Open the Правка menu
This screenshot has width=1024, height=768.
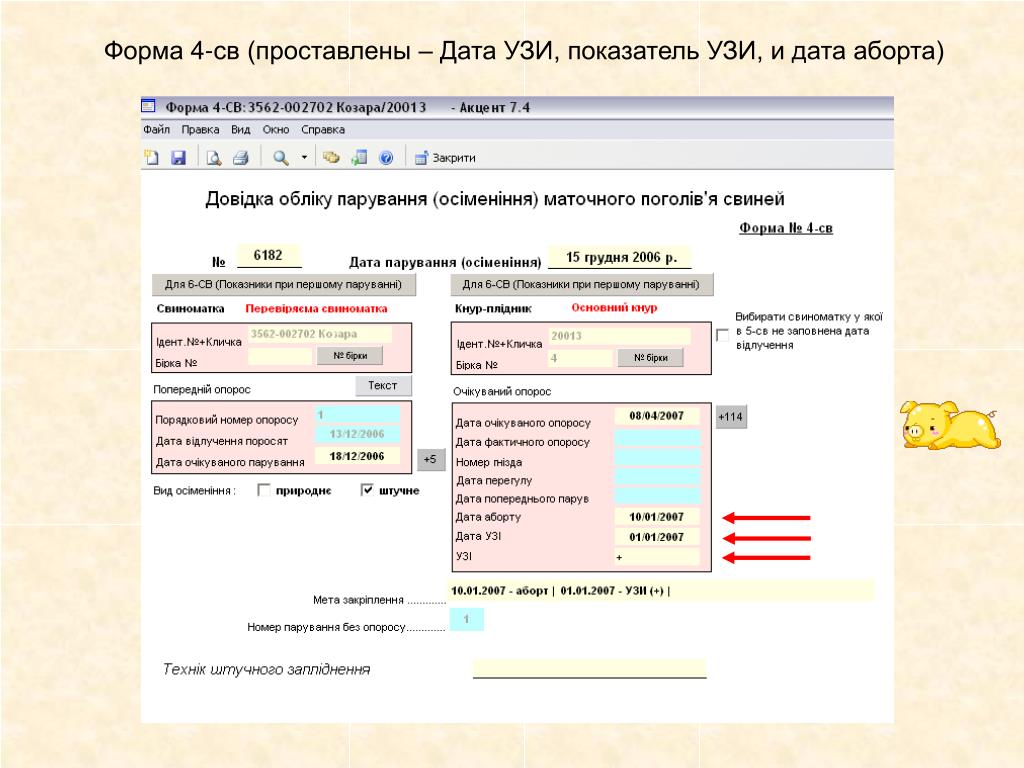click(x=200, y=129)
